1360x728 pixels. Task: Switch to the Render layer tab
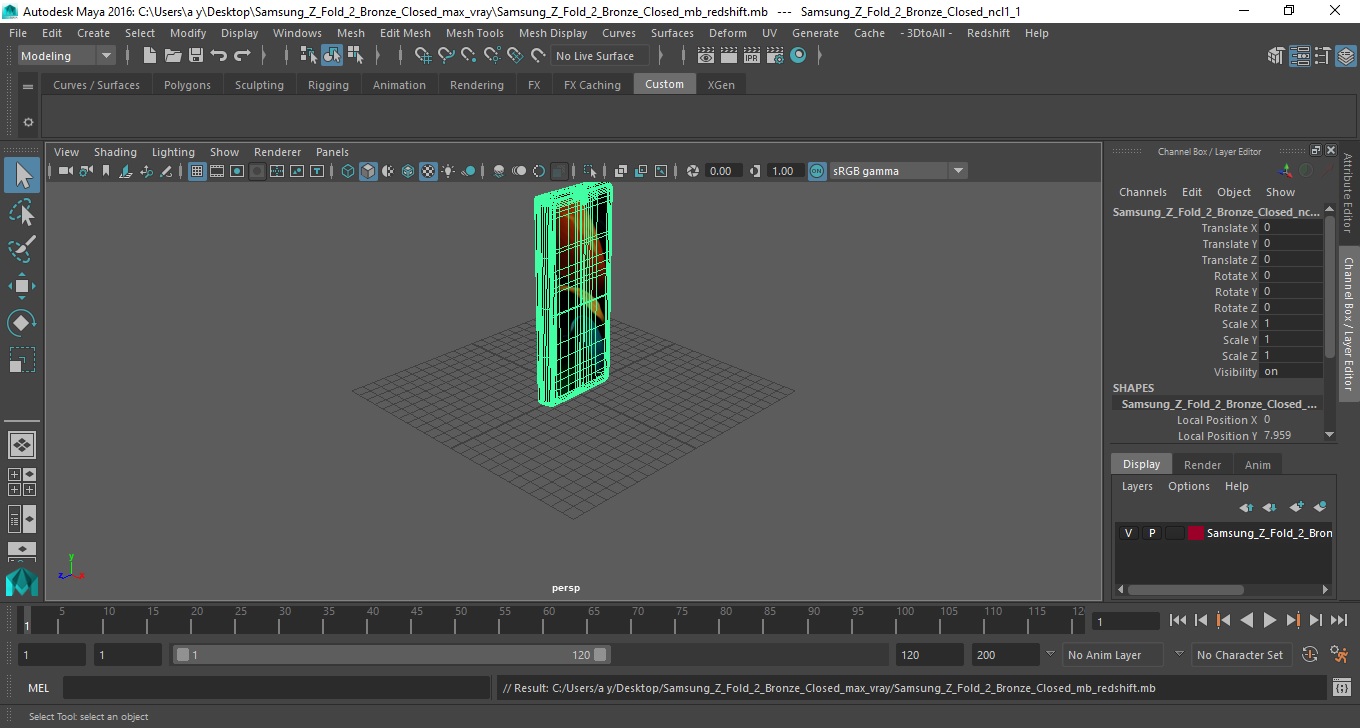[x=1202, y=465]
